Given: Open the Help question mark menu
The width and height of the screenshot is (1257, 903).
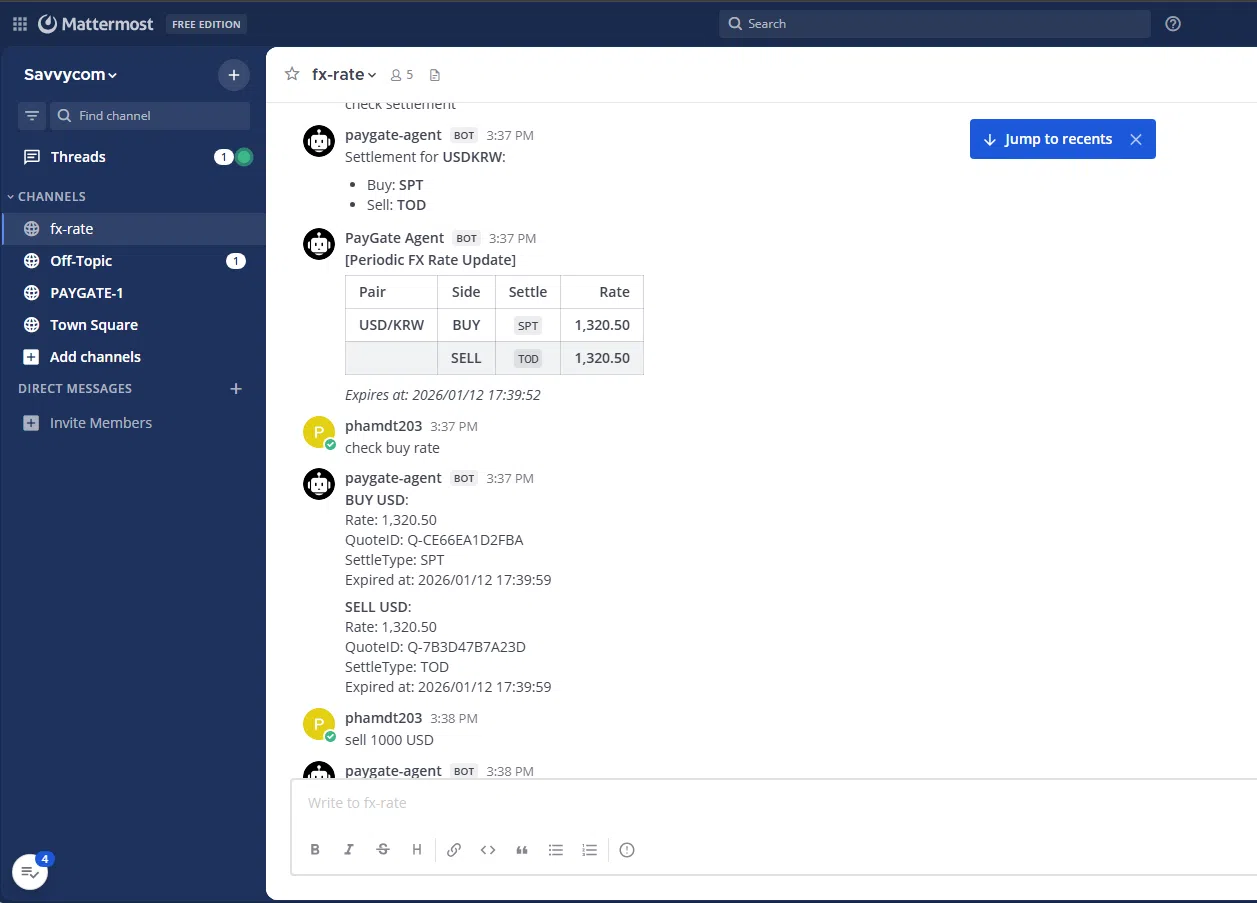Looking at the screenshot, I should 1173,24.
